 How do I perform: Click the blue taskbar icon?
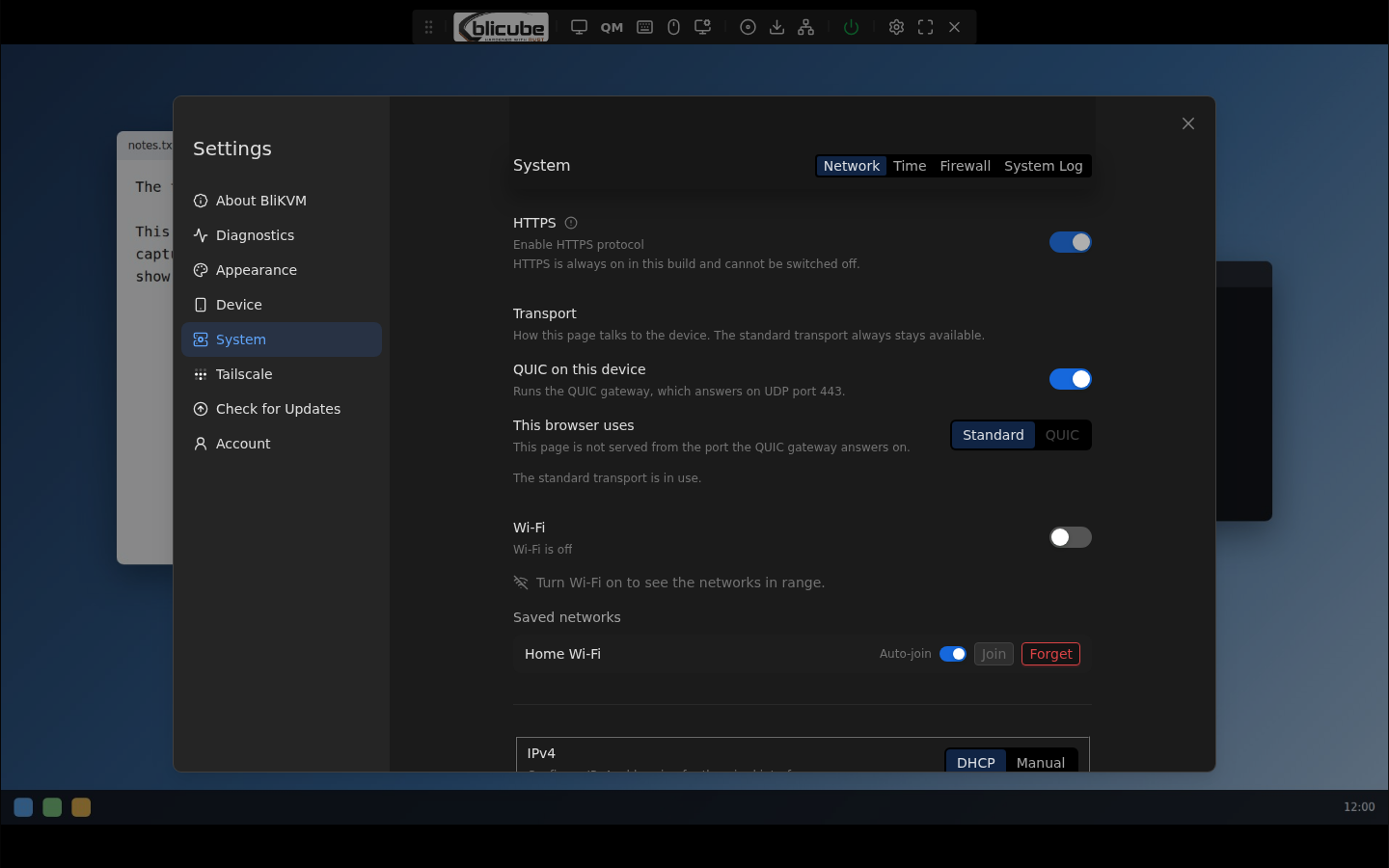point(23,807)
